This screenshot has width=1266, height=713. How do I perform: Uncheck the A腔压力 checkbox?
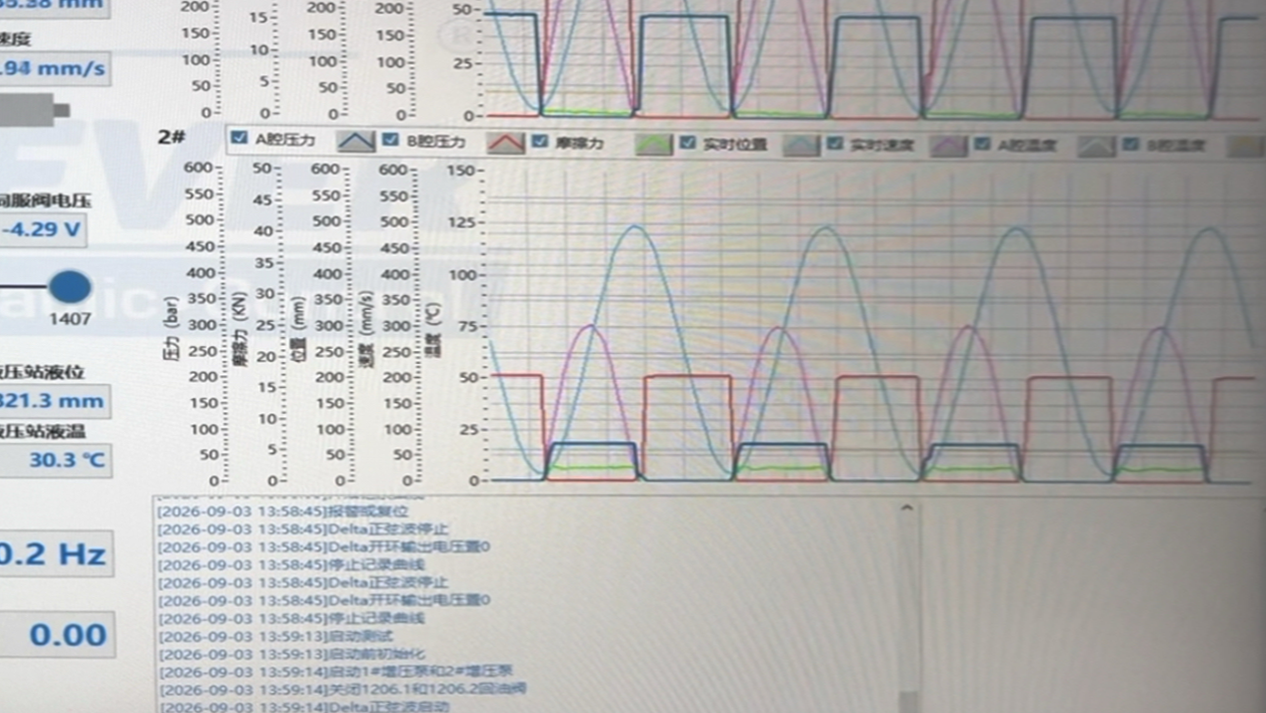tap(239, 138)
